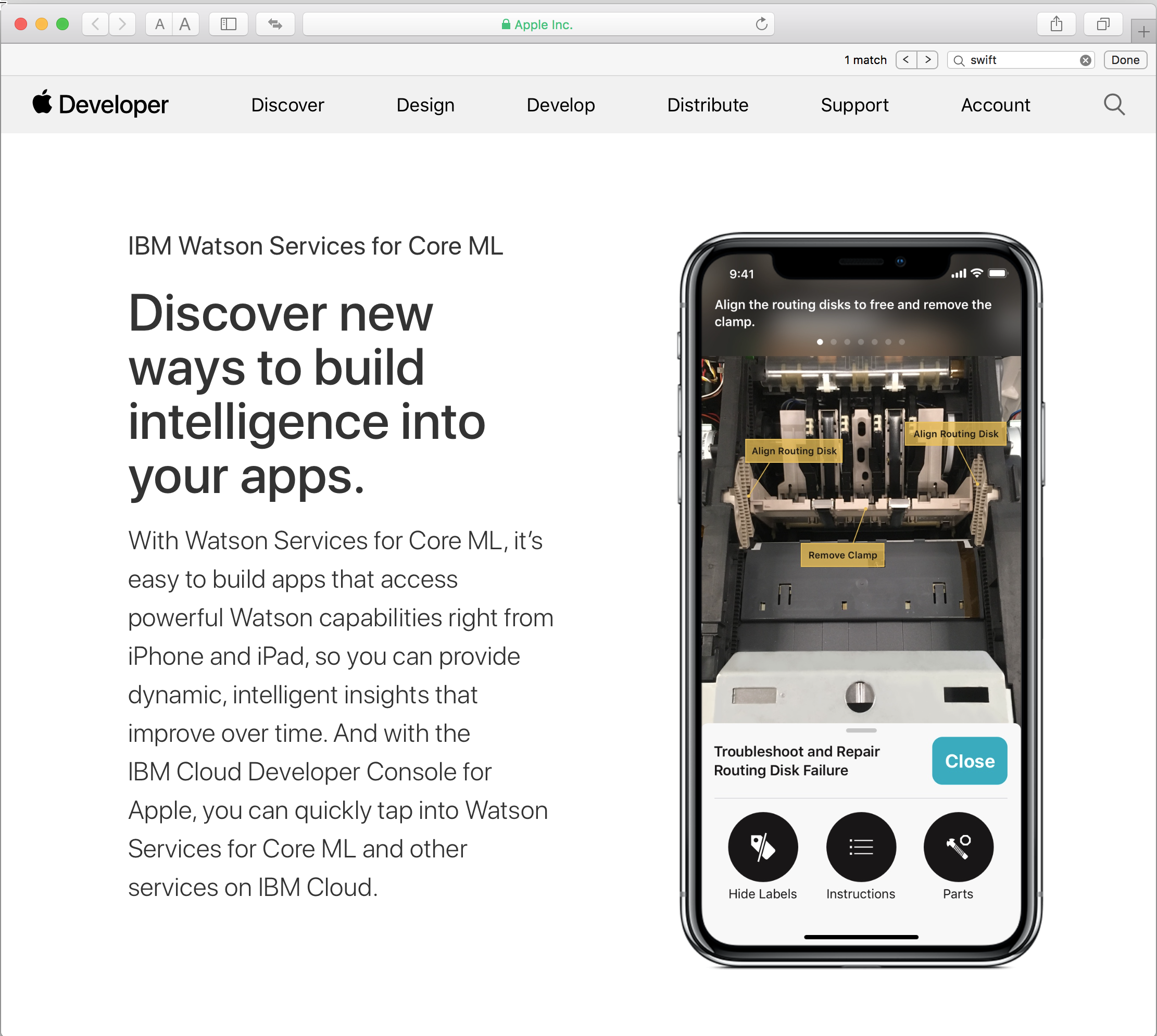
Task: Click the smaller text size A button
Action: coord(159,24)
